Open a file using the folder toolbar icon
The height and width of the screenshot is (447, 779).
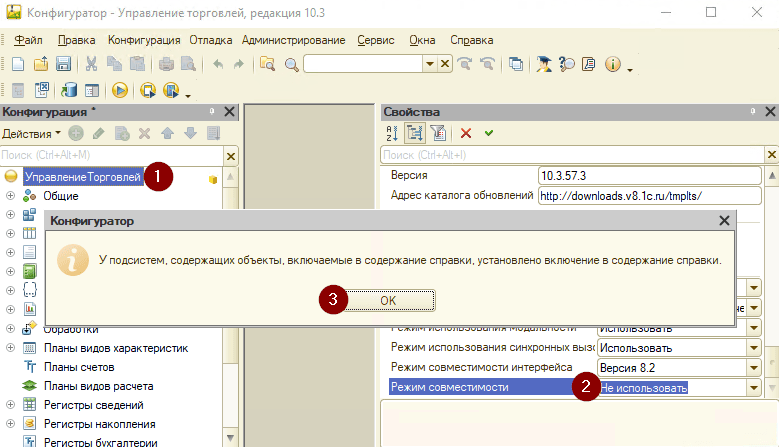[x=41, y=64]
